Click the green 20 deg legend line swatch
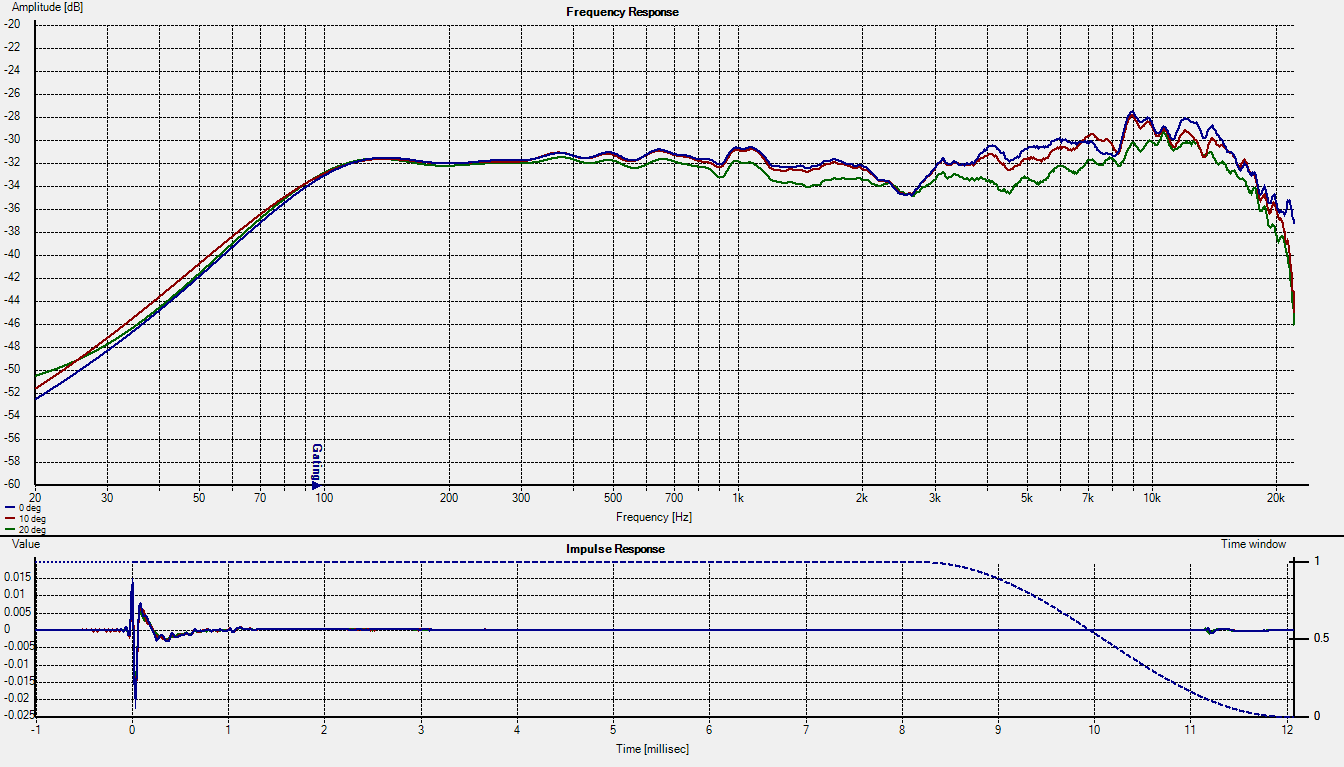 pos(9,530)
